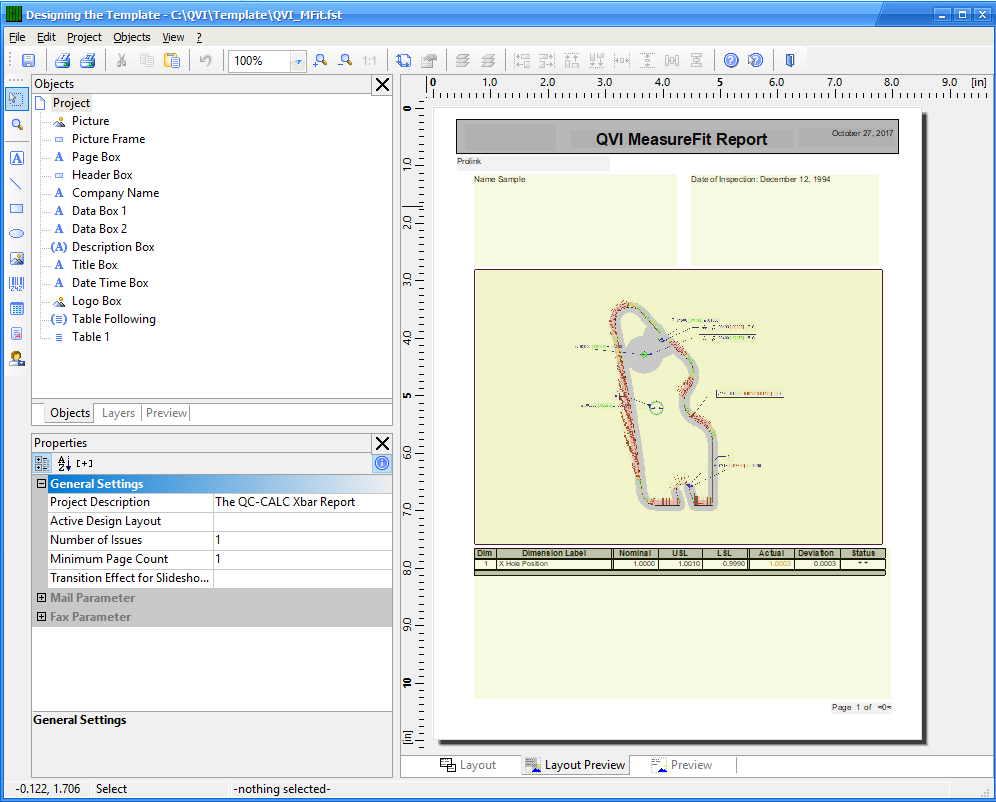Toggle the blue info icon in the Properties panel
Viewport: 996px width, 802px height.
pyautogui.click(x=382, y=464)
